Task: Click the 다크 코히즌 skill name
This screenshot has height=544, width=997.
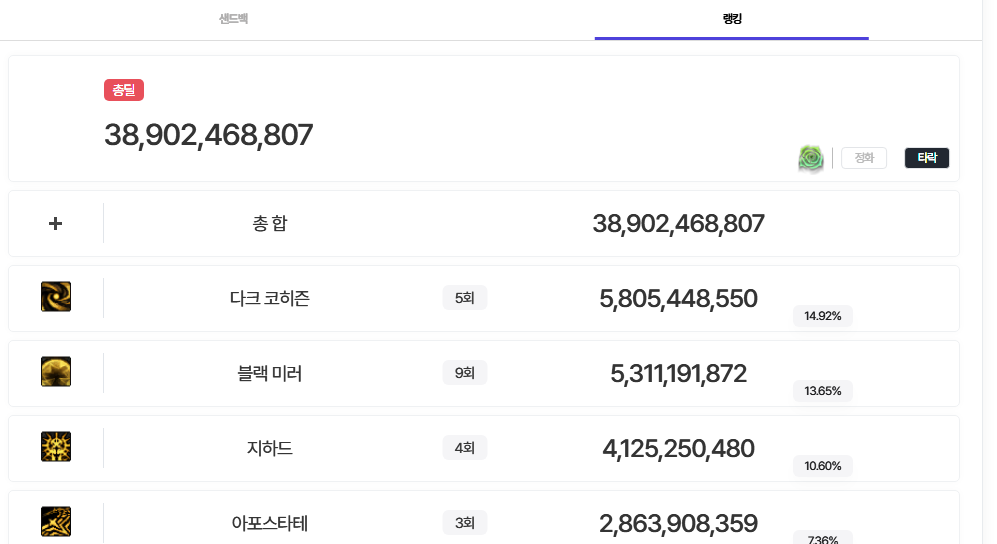Action: [x=270, y=298]
